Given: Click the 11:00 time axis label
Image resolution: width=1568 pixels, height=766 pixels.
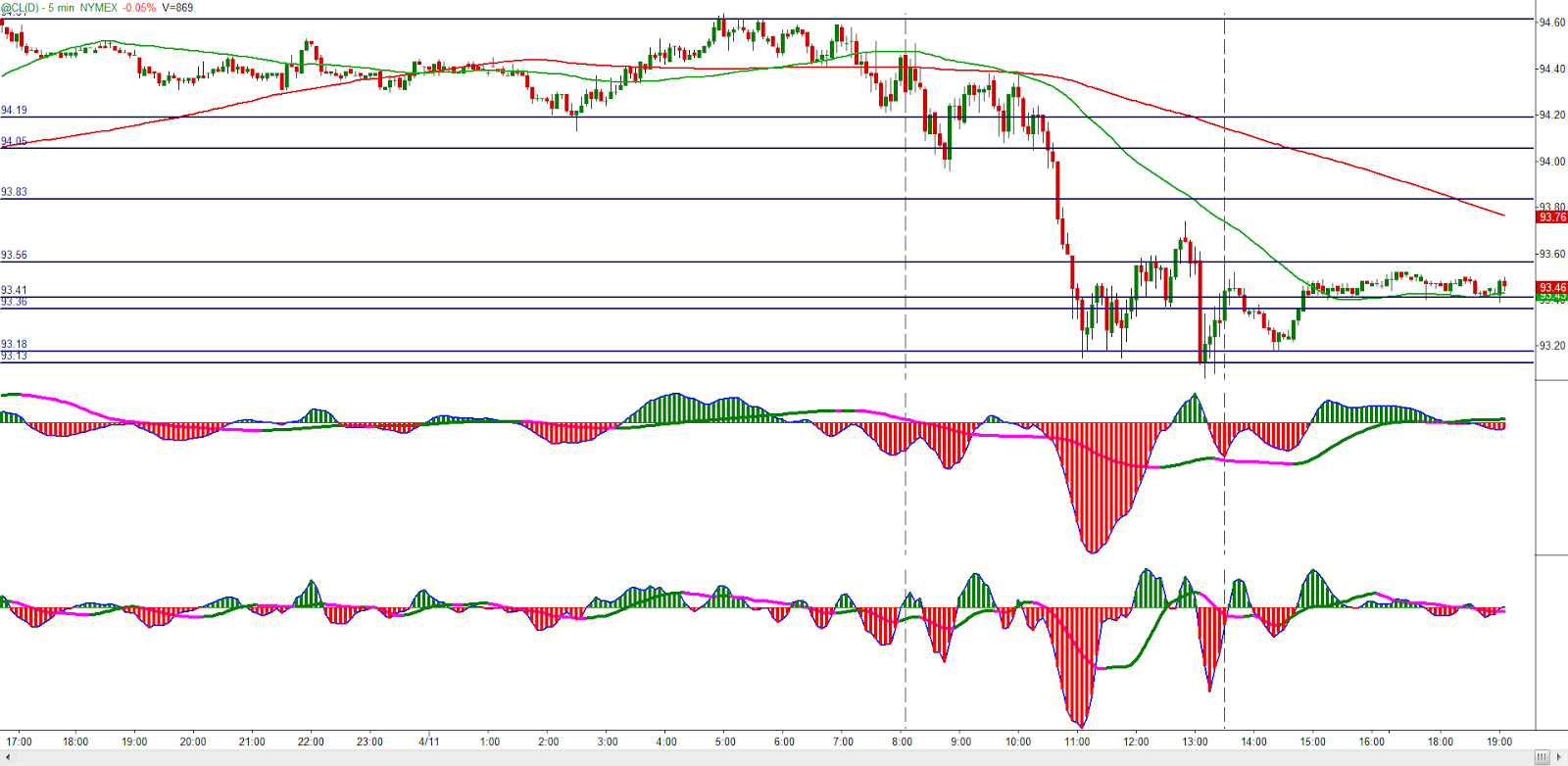Looking at the screenshot, I should (x=1077, y=742).
